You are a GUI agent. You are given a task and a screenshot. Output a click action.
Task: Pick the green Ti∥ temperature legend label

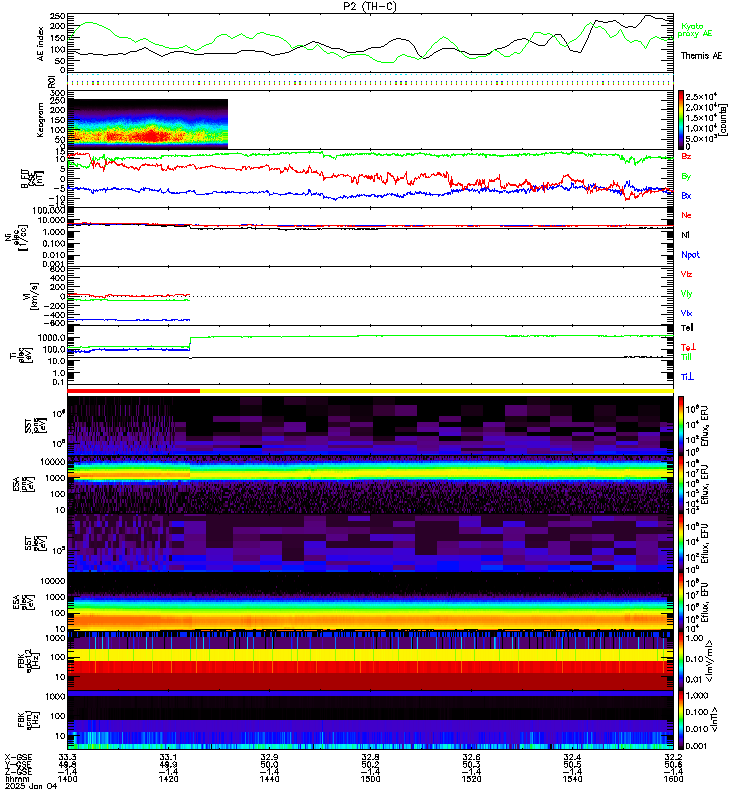coord(687,357)
